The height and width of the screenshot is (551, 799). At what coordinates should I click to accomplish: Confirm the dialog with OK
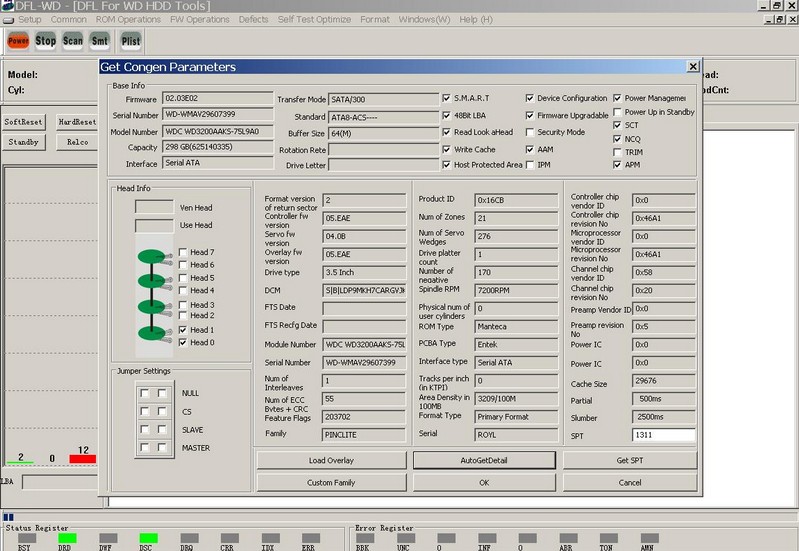coord(484,482)
